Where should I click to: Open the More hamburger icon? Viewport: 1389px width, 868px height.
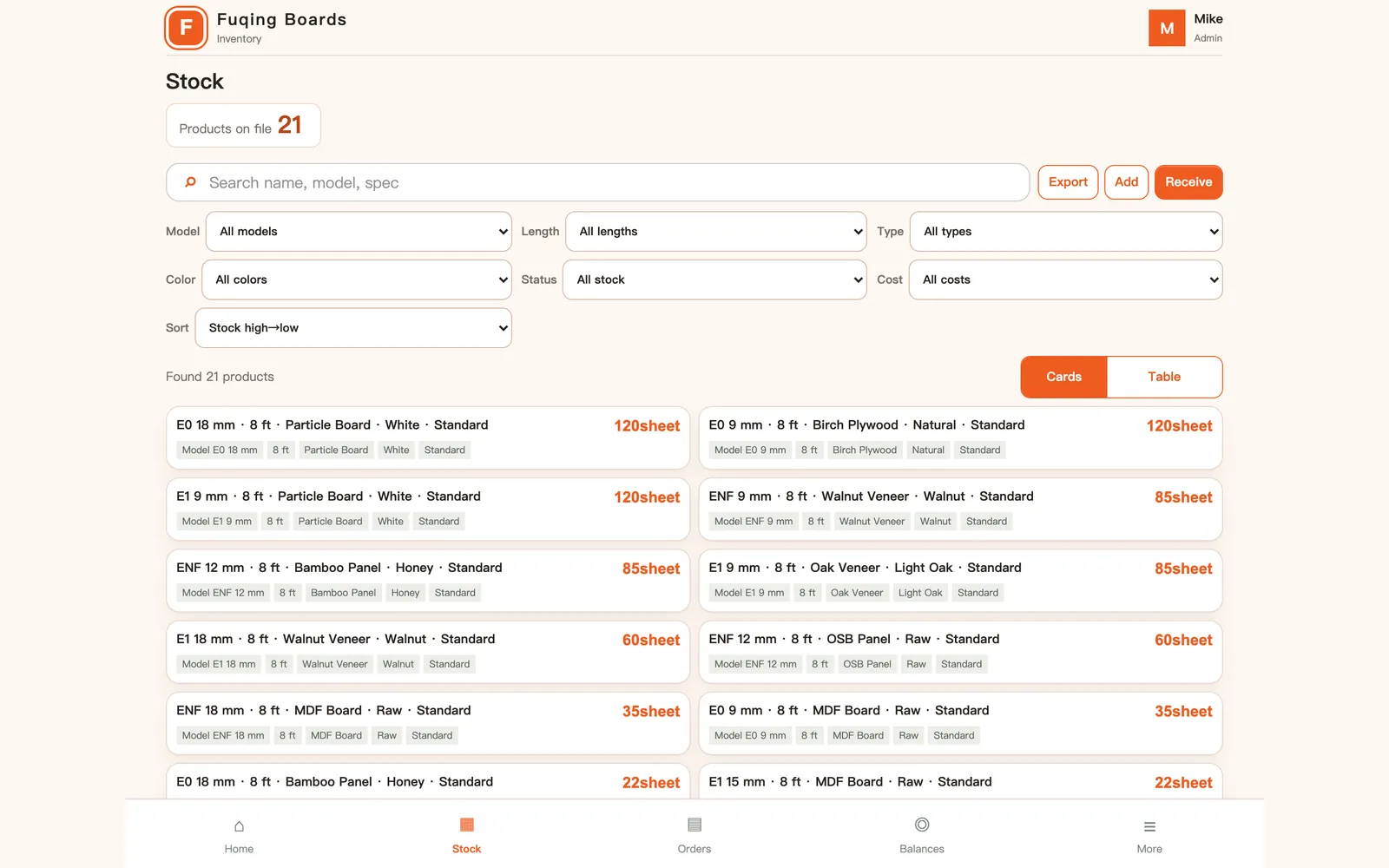click(1149, 826)
